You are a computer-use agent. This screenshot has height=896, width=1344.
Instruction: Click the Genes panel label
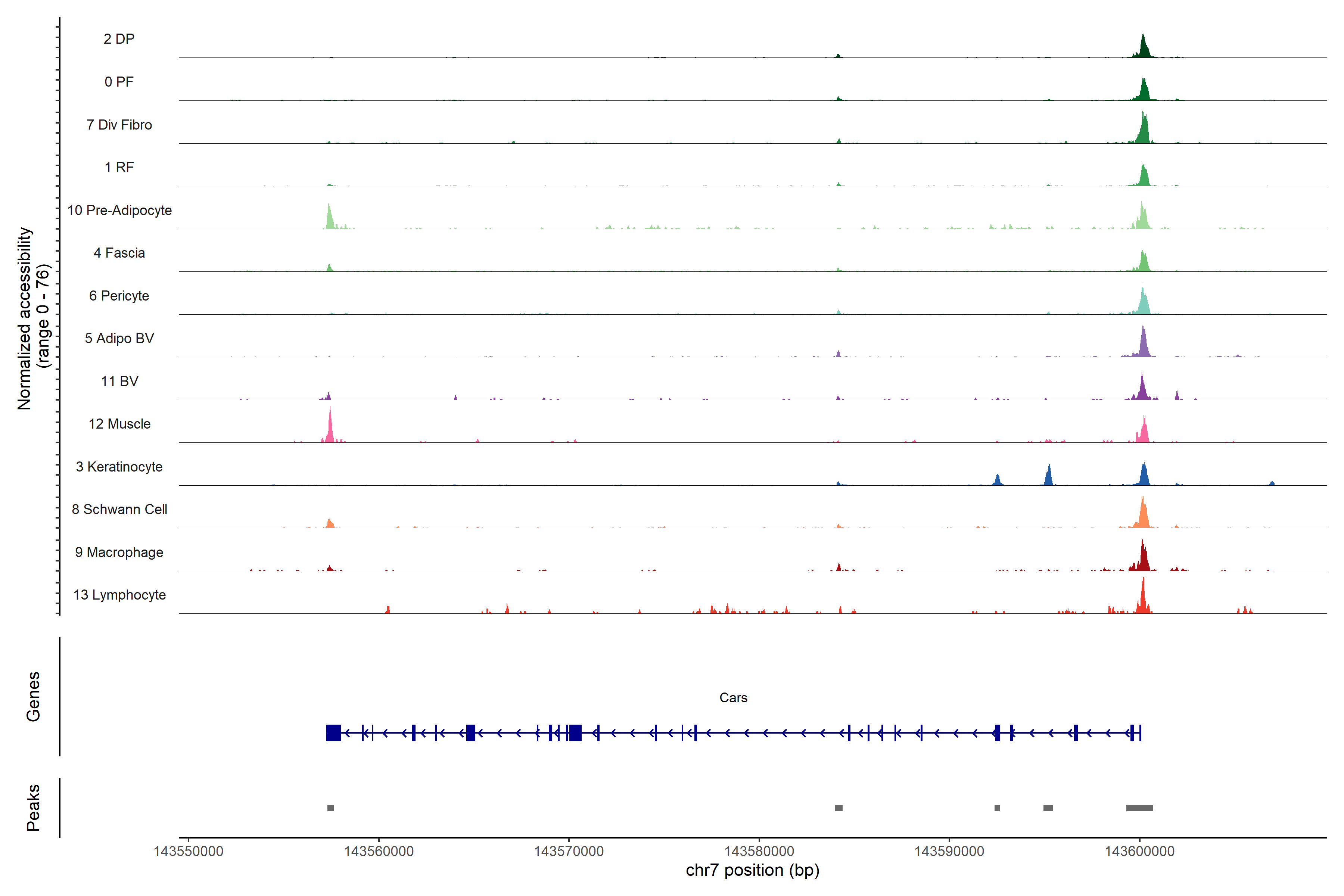pos(33,697)
